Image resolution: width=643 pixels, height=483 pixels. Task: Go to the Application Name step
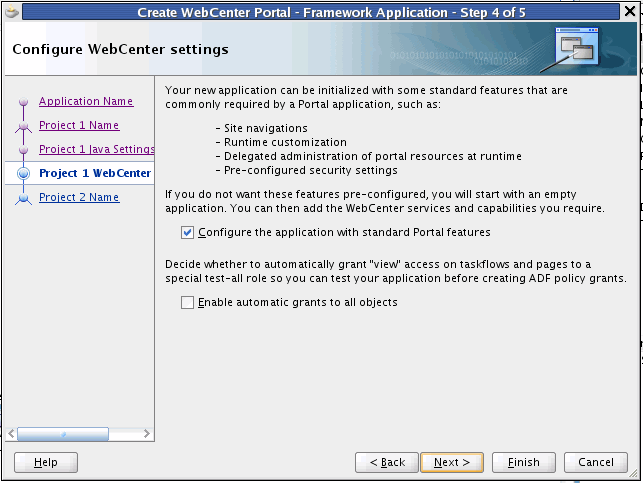[86, 101]
